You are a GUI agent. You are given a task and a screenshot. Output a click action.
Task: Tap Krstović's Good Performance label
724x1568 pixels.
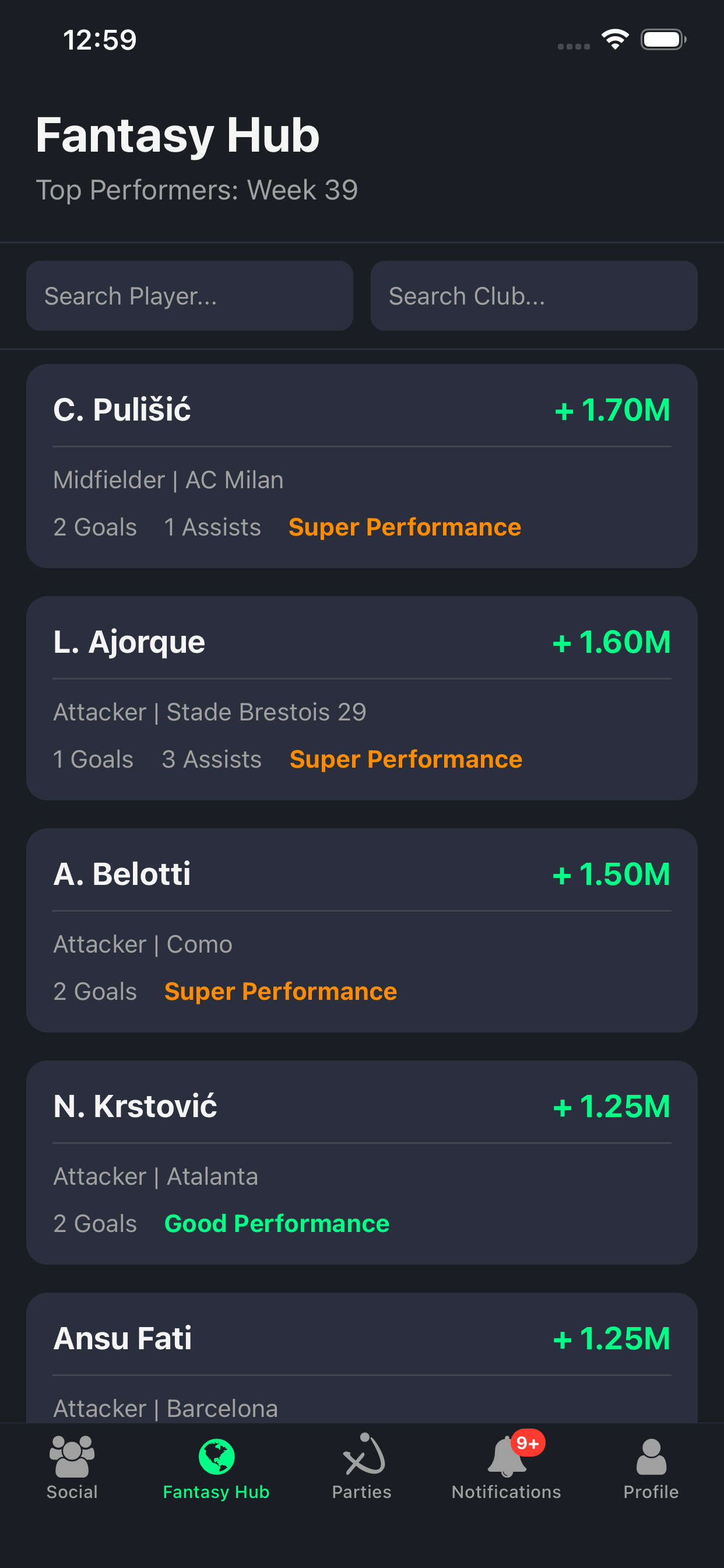(x=277, y=1223)
